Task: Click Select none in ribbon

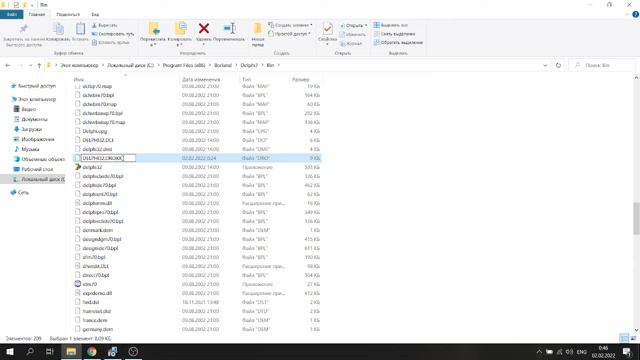Action: point(394,34)
